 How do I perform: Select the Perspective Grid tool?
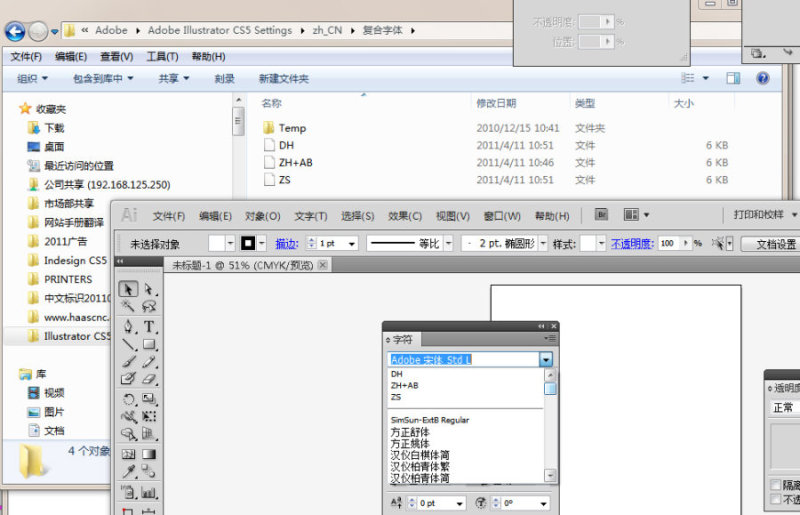(x=149, y=434)
